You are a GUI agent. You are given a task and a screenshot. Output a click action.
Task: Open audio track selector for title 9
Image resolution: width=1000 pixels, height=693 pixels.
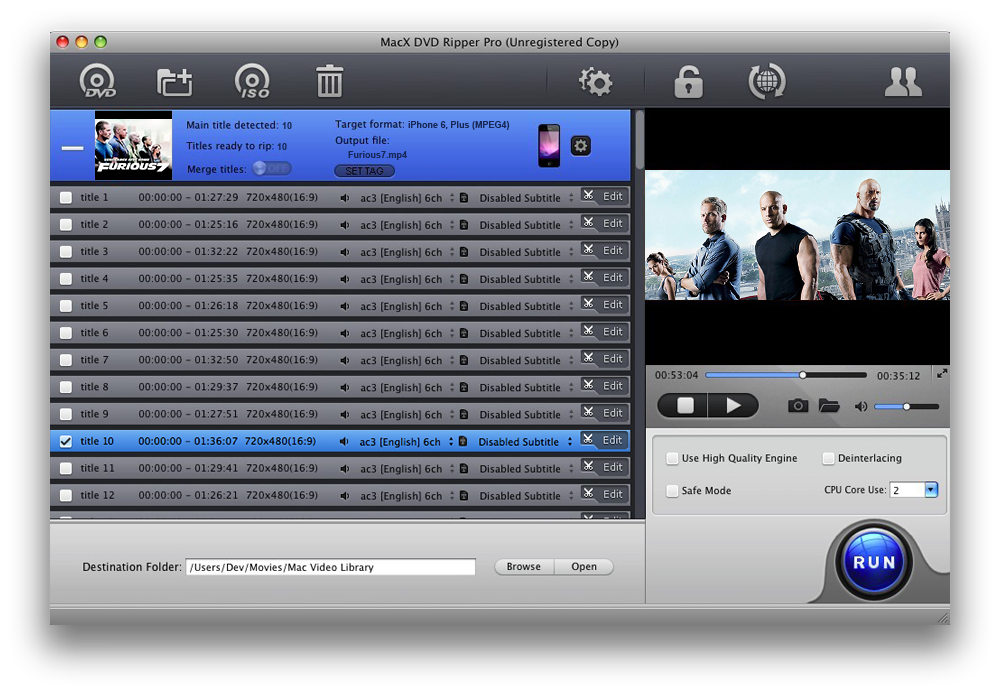point(452,414)
